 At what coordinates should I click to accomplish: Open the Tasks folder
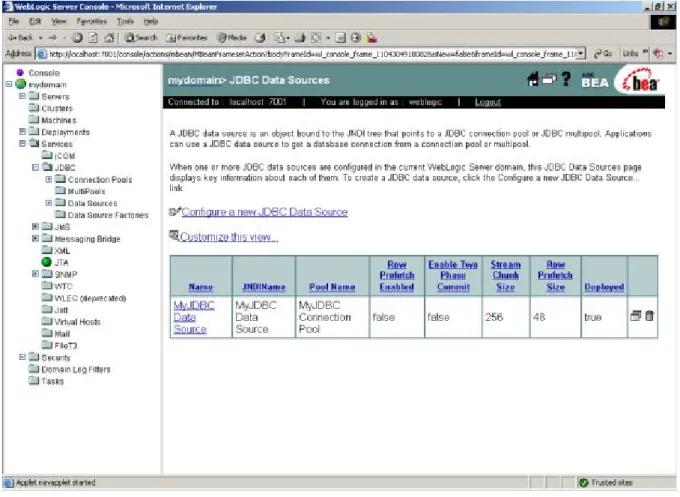[x=52, y=381]
